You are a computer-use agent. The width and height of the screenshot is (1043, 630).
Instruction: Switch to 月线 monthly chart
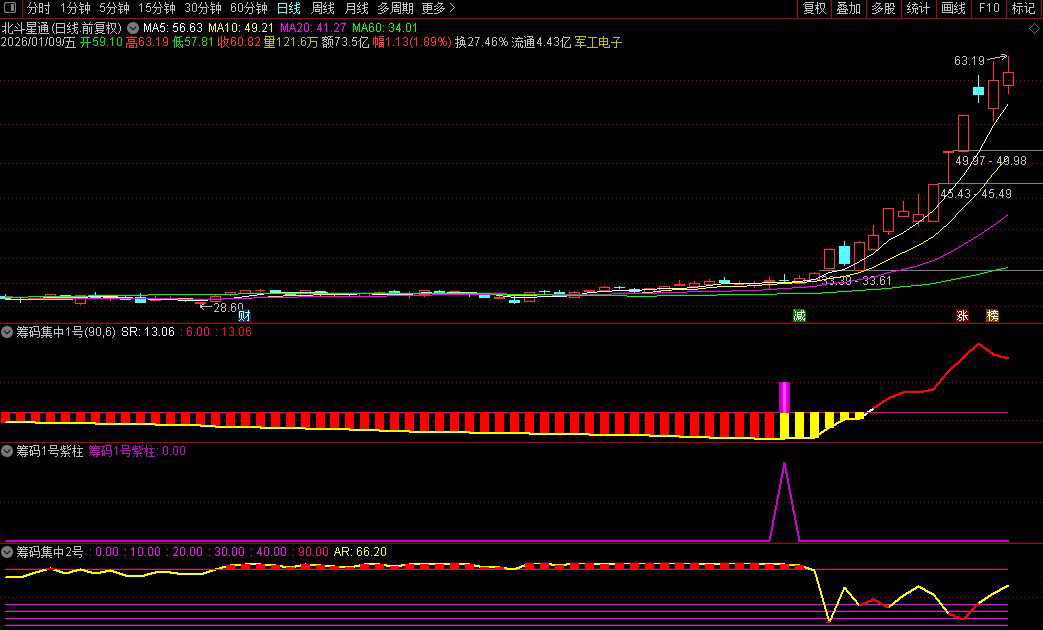357,8
